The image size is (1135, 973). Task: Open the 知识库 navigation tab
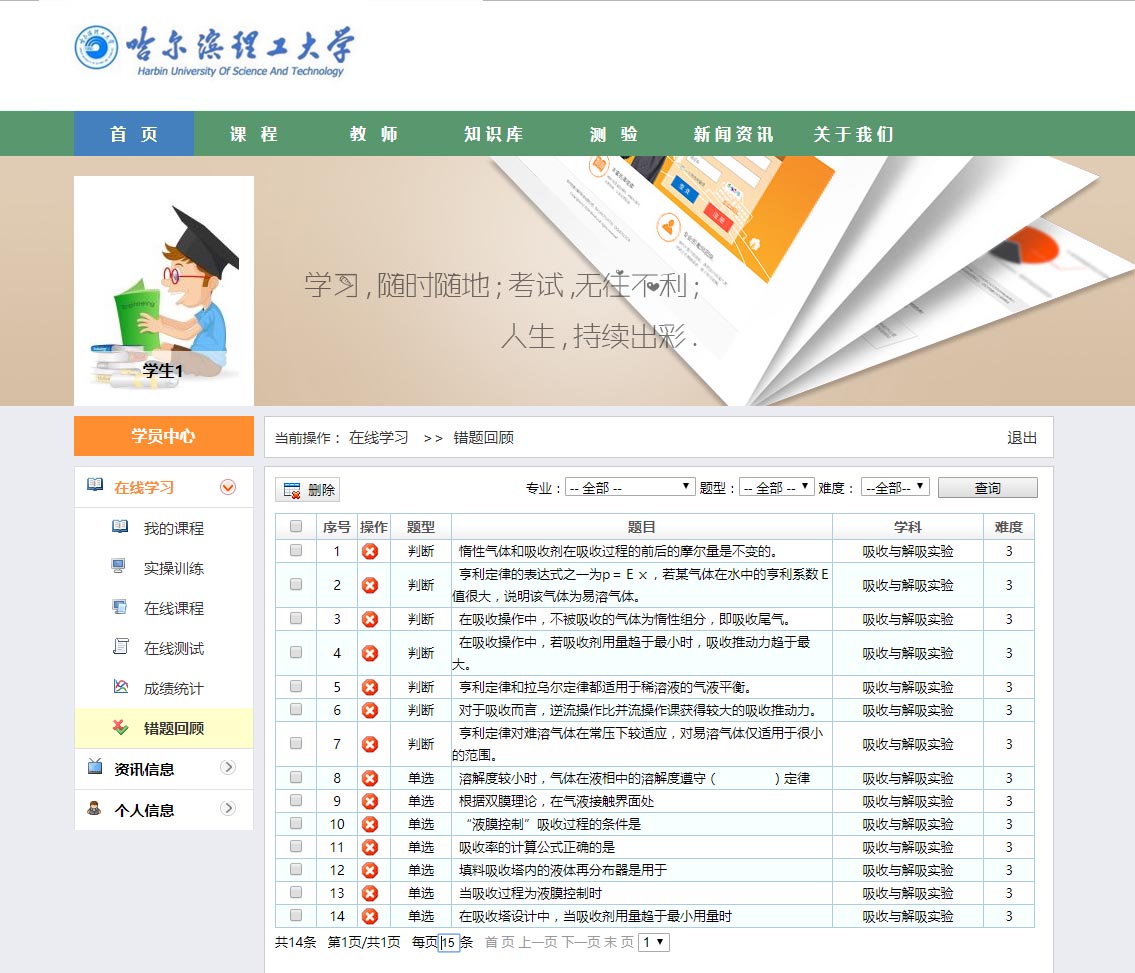(494, 134)
